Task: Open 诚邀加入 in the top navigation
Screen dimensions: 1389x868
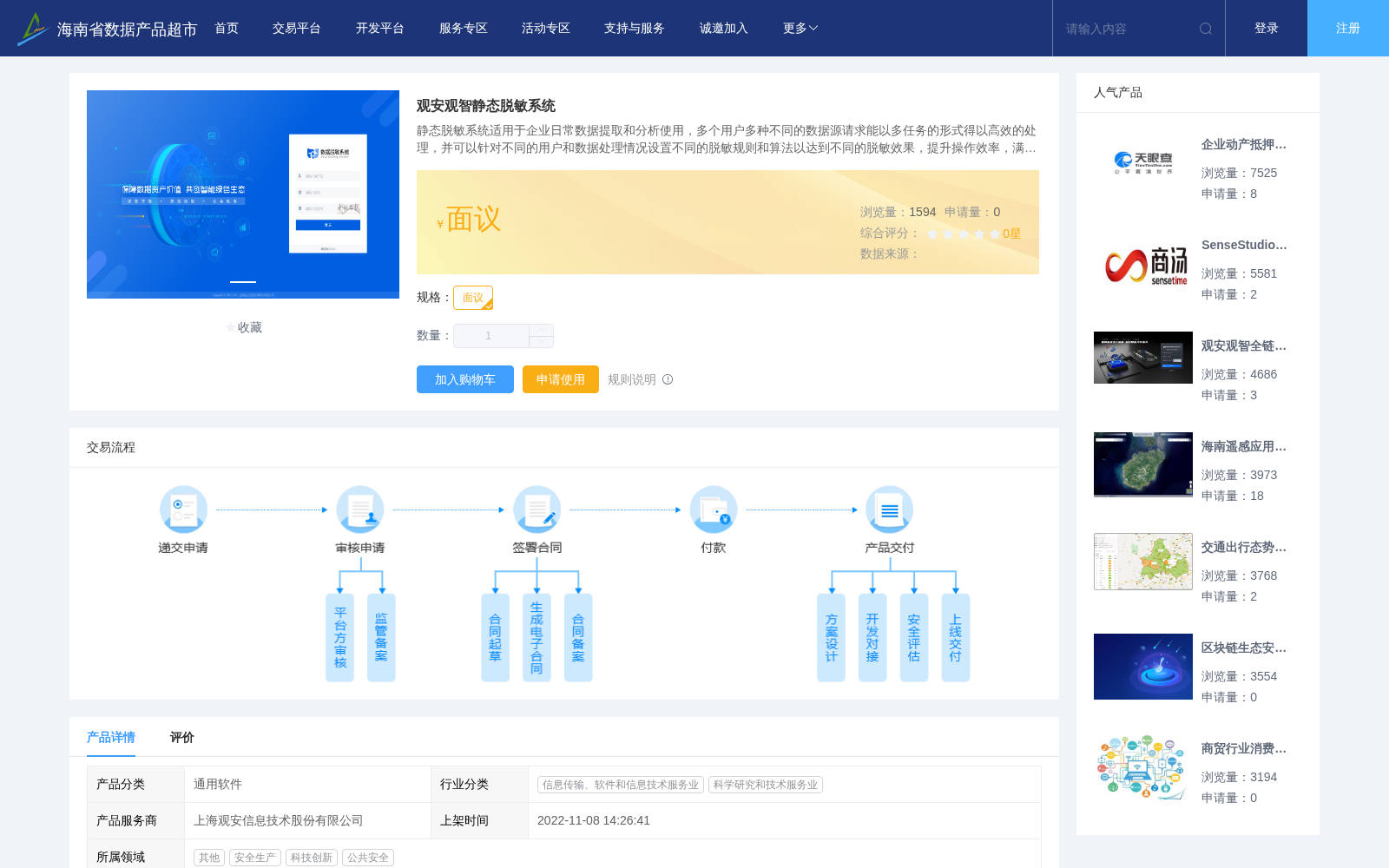Action: click(724, 29)
